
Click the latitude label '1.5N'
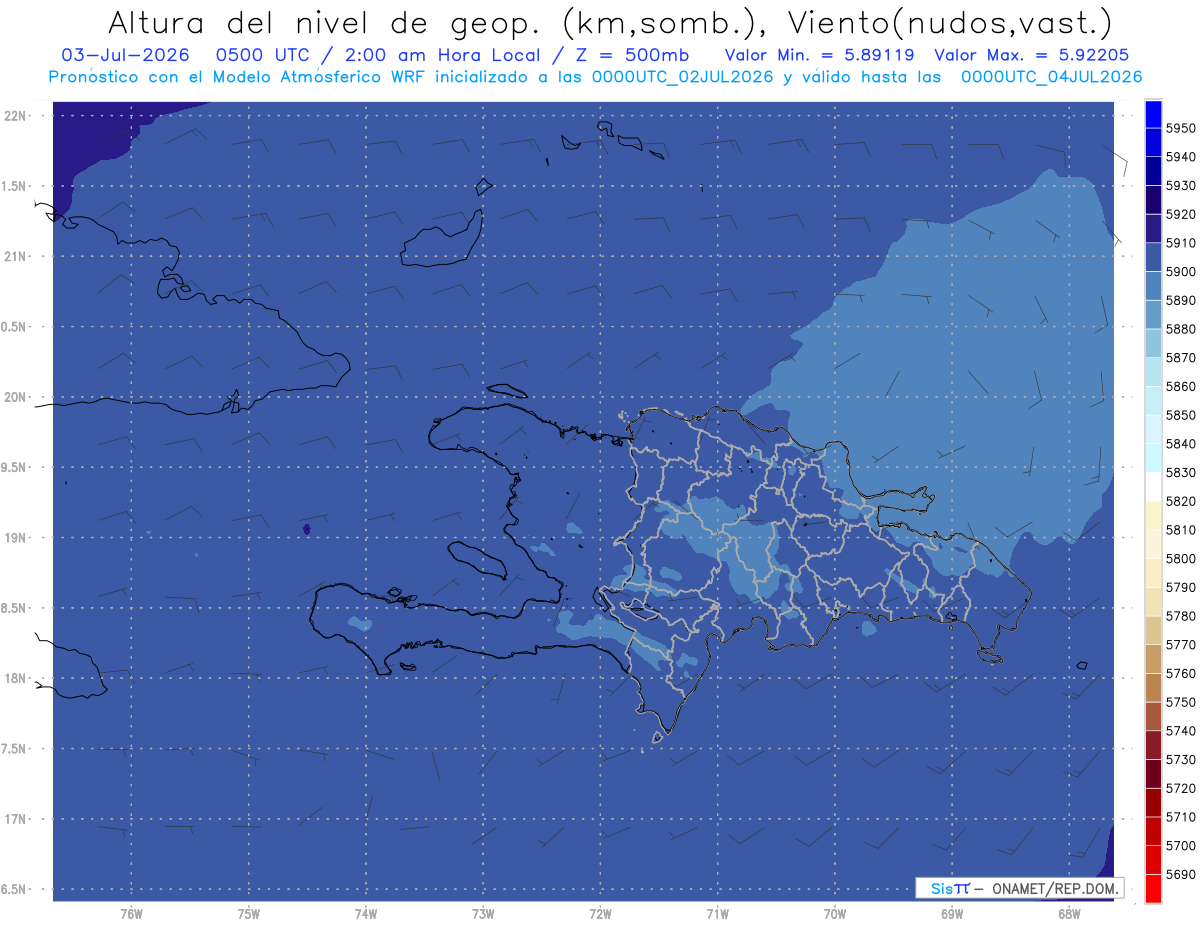[15, 186]
